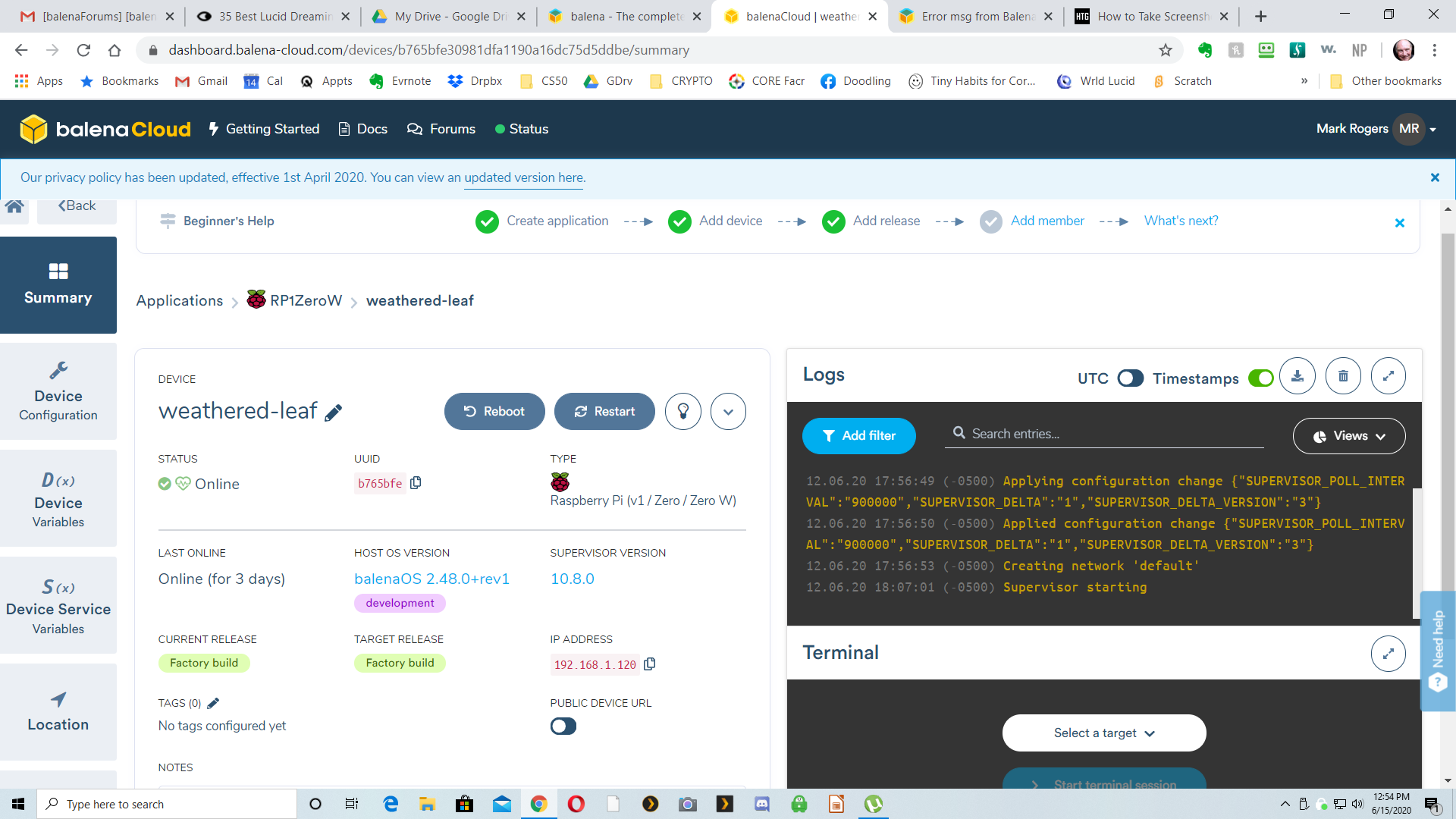Open Chrome from the taskbar
The width and height of the screenshot is (1456, 819).
[x=539, y=804]
